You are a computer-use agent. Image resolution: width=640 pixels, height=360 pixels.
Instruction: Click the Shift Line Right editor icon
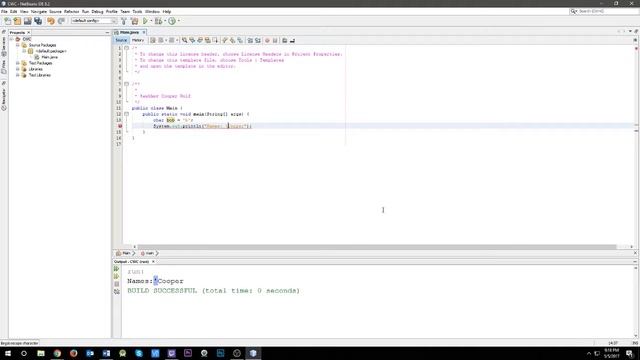tap(258, 40)
